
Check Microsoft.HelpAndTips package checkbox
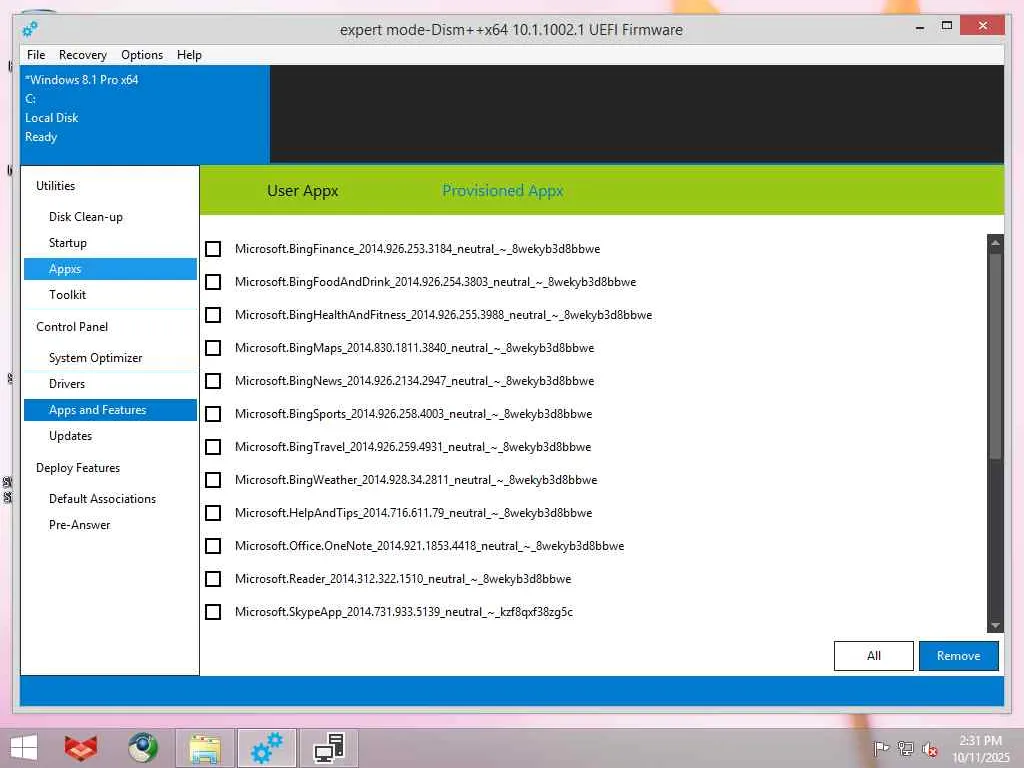tap(213, 513)
